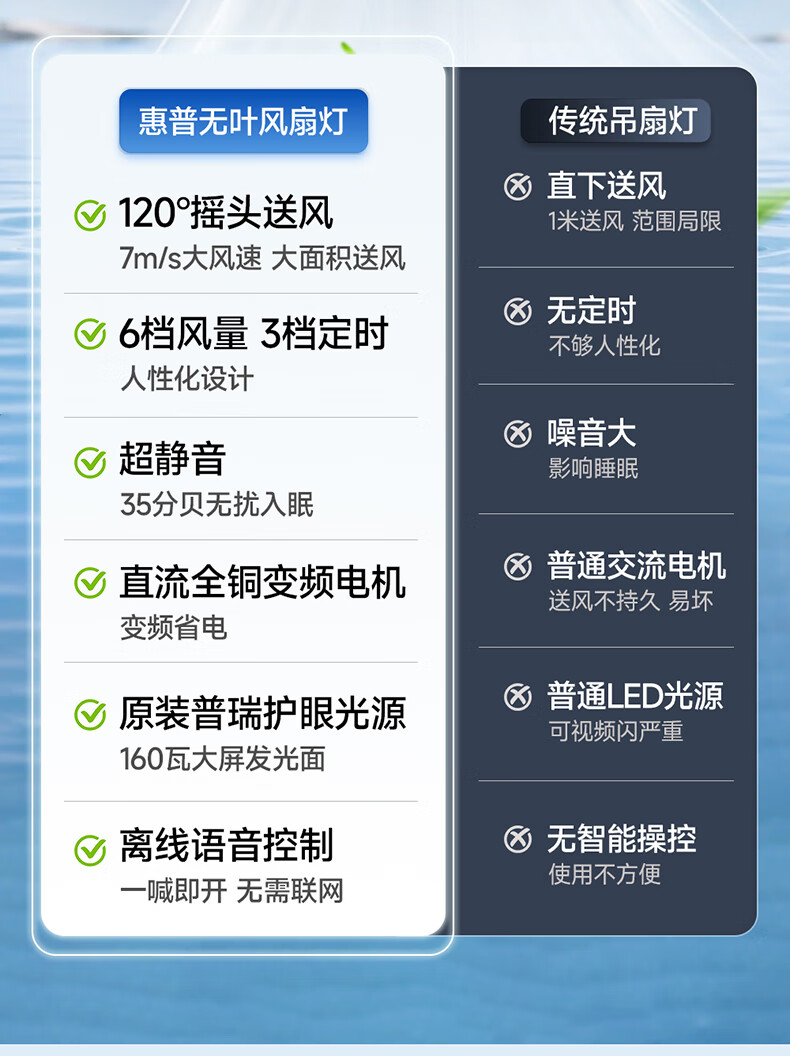Click the cross icon beside 噪音大
Image resolution: width=790 pixels, height=1056 pixels.
(x=517, y=434)
